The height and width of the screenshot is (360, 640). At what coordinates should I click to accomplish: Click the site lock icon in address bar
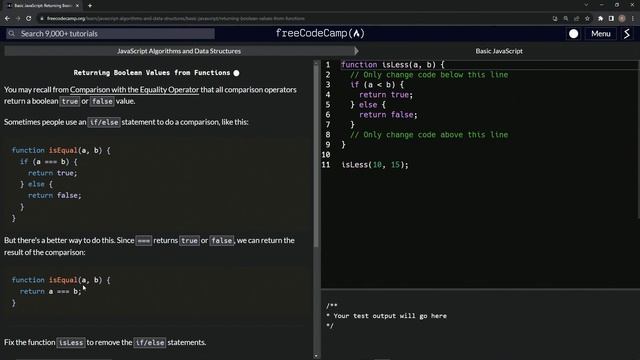[42, 18]
